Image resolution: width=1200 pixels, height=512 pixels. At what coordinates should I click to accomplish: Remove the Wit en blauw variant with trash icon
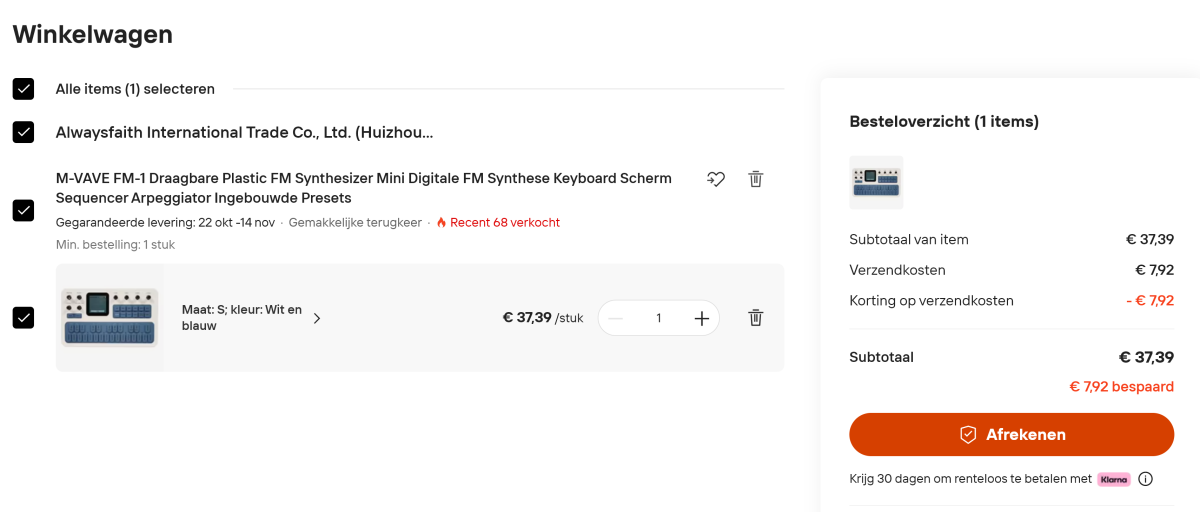[756, 318]
